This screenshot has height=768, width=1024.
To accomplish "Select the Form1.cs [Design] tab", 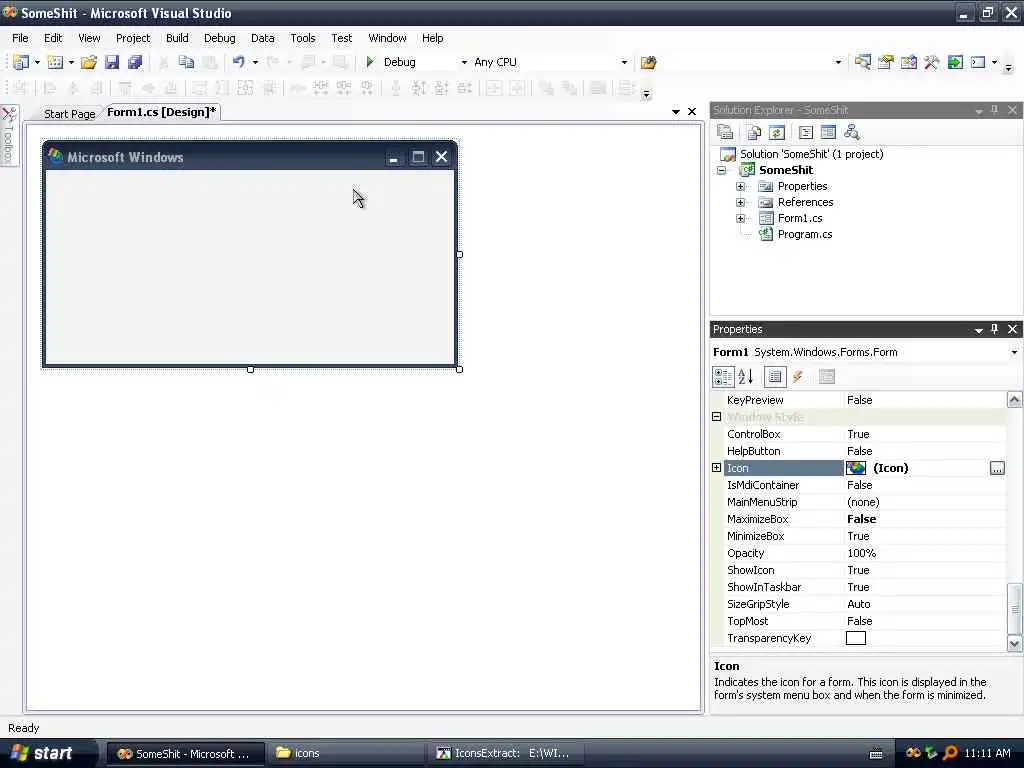I will (161, 112).
